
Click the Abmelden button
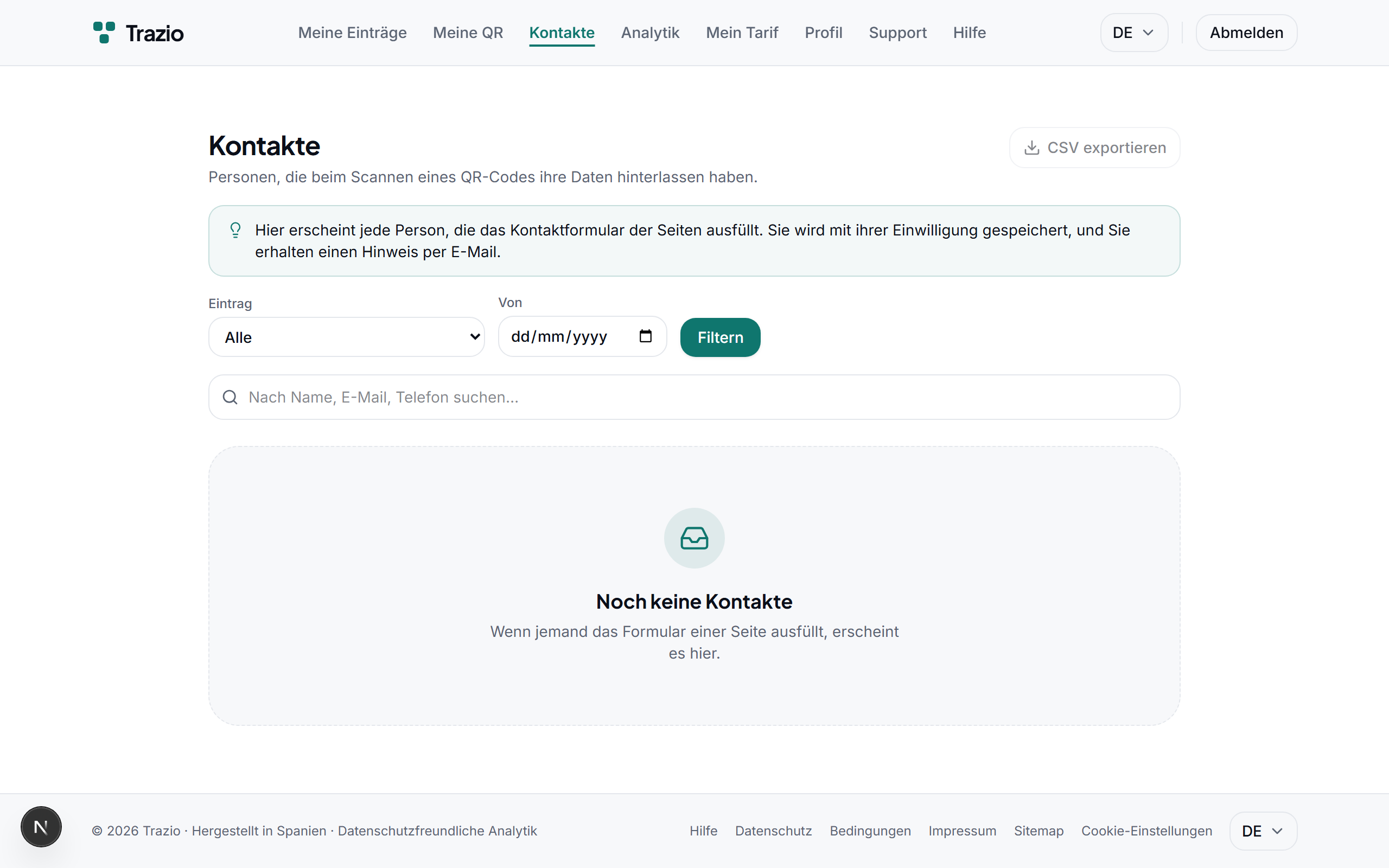1246,33
